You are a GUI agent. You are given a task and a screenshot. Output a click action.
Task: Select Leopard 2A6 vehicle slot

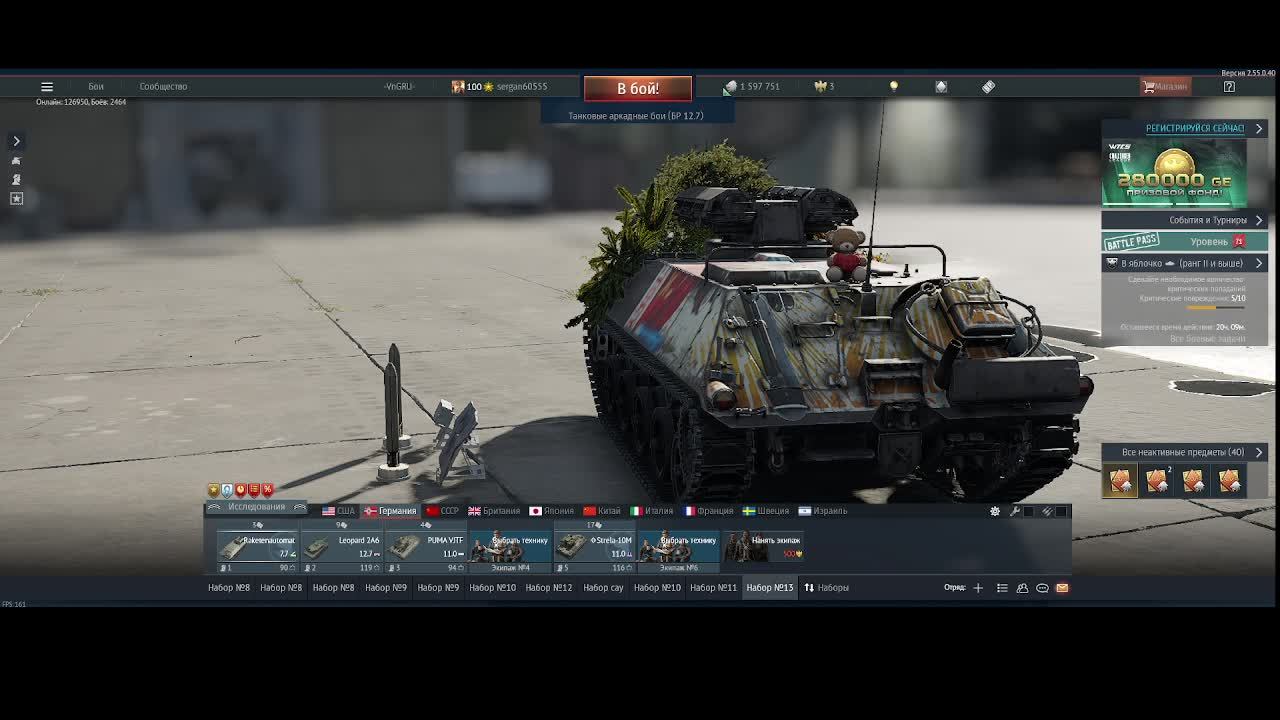click(x=342, y=547)
